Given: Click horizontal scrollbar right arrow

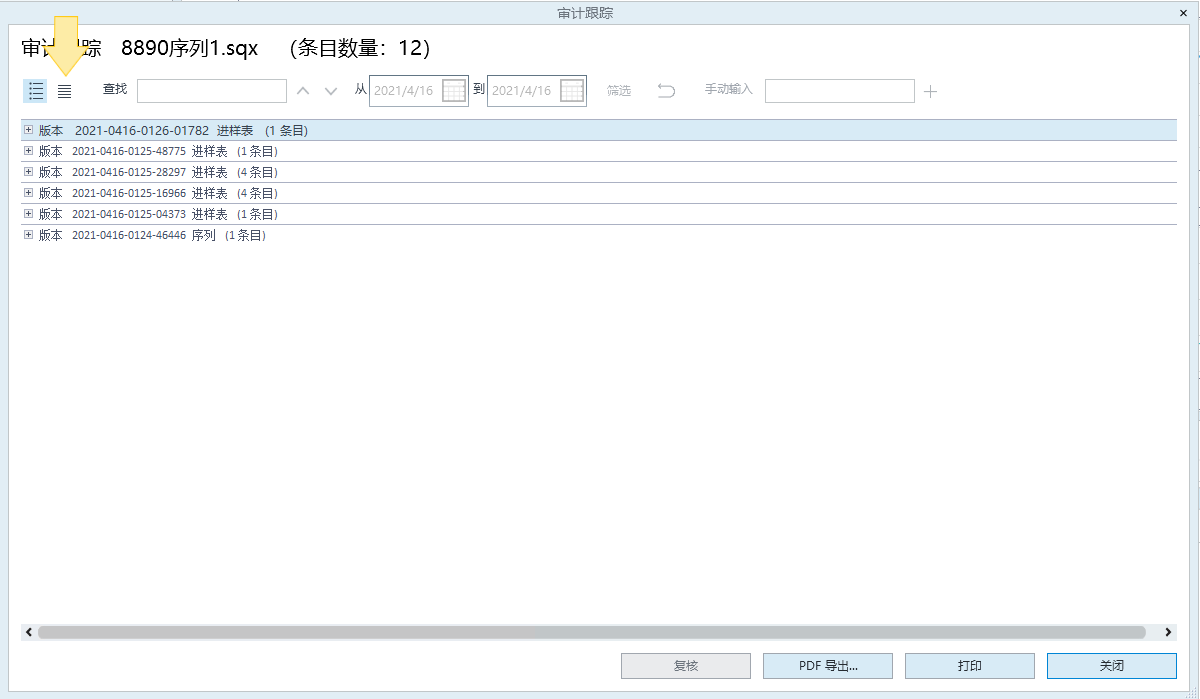Looking at the screenshot, I should [1169, 632].
